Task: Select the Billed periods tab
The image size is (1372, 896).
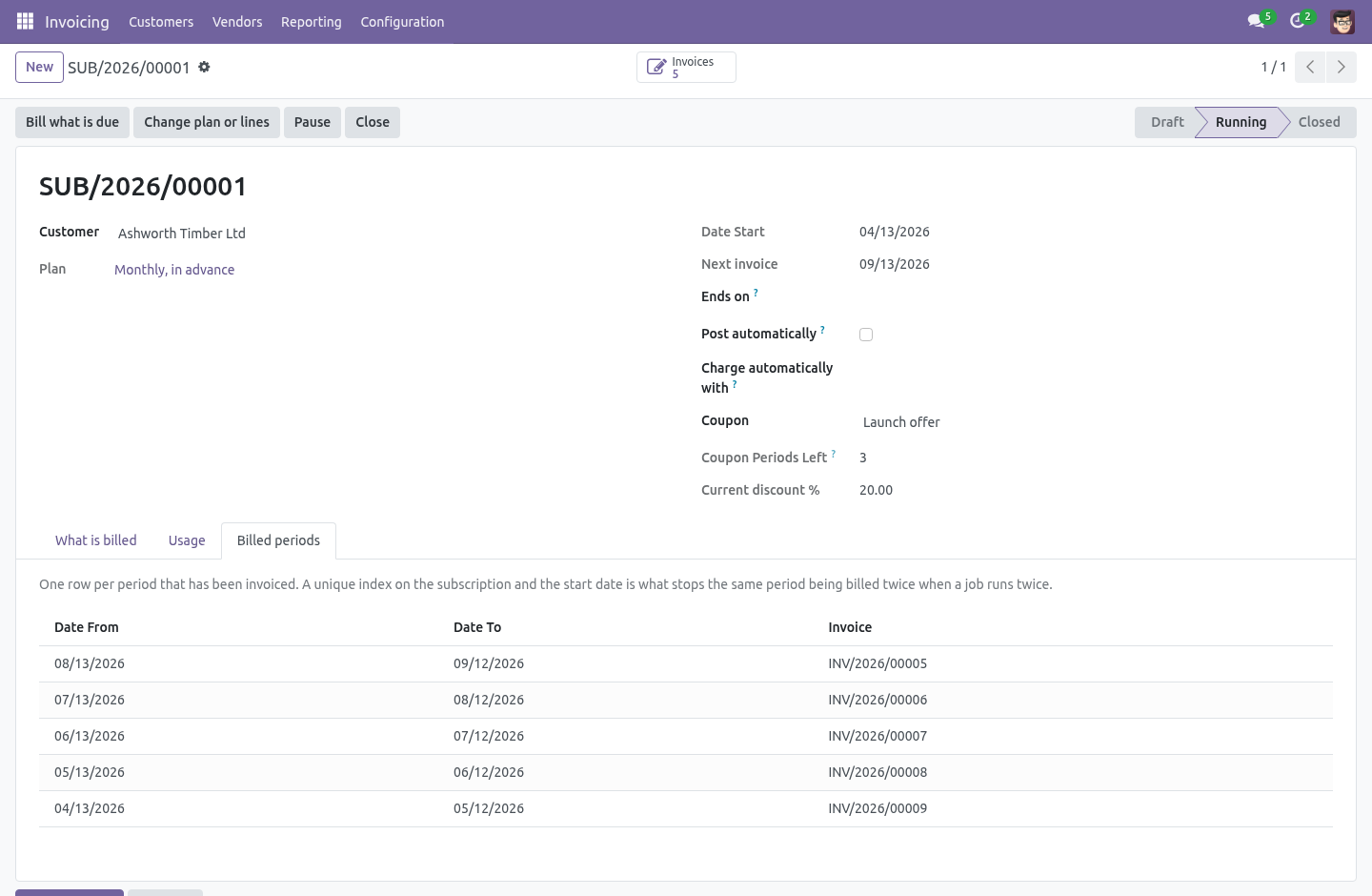Action: (278, 540)
